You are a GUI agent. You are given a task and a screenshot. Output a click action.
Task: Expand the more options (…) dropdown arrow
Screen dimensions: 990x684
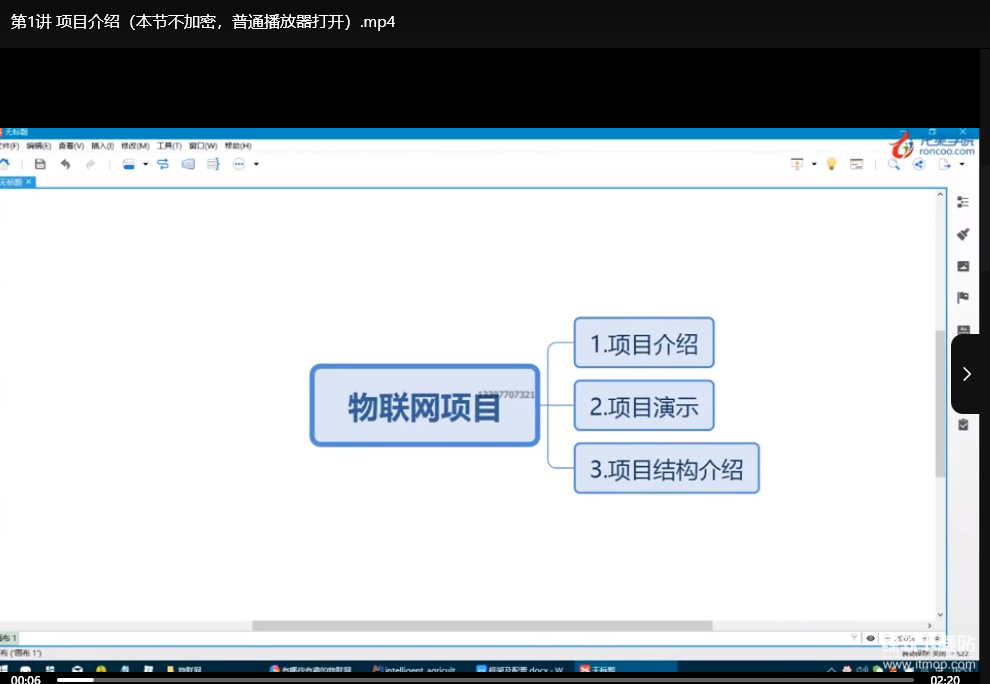(x=256, y=164)
